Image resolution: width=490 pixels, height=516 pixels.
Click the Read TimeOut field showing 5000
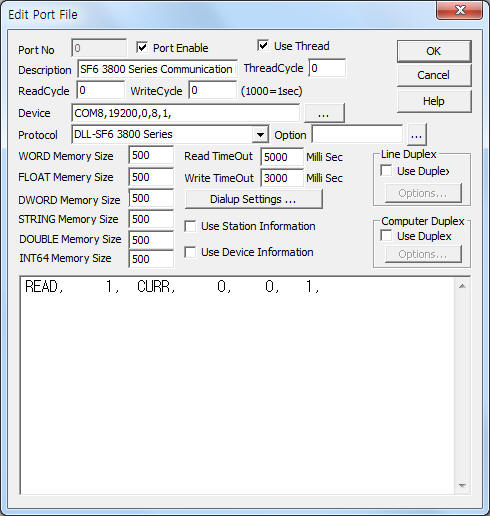click(282, 157)
